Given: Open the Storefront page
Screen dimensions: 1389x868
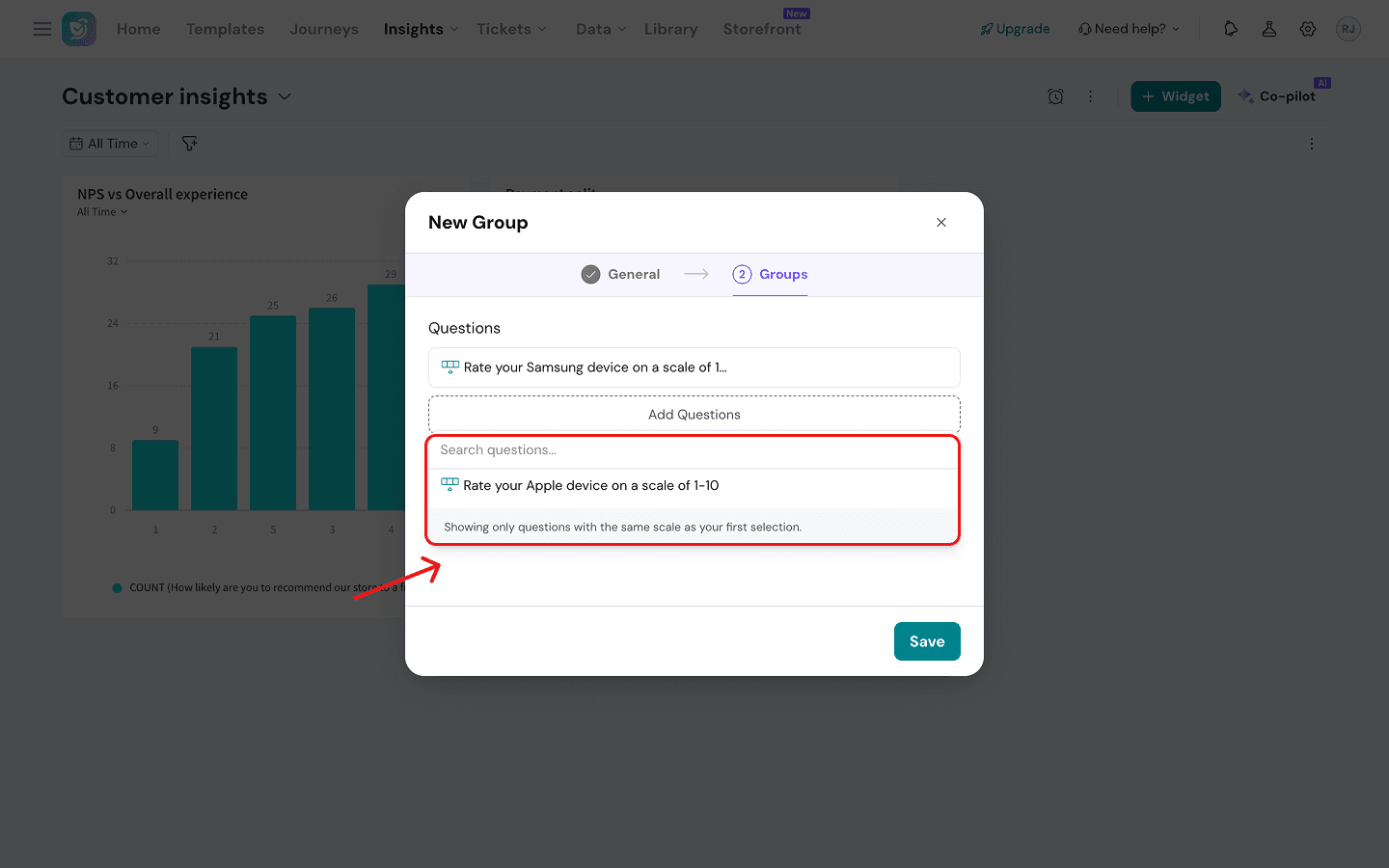Looking at the screenshot, I should coord(762,29).
